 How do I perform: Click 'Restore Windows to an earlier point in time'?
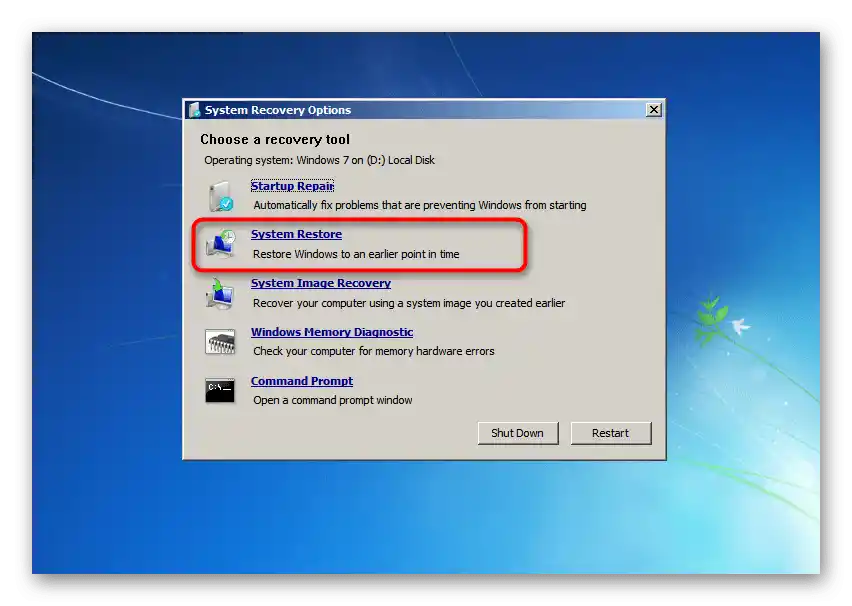click(356, 254)
